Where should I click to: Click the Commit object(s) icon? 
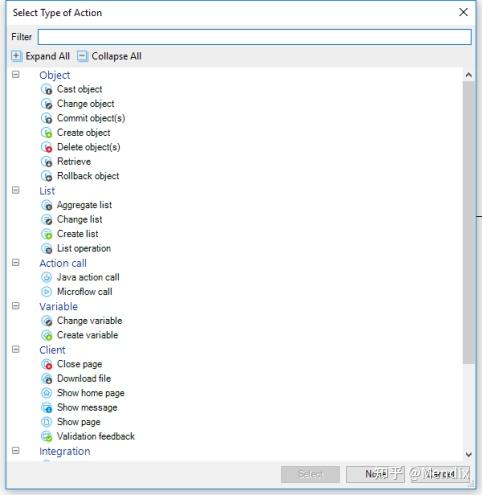[x=46, y=118]
